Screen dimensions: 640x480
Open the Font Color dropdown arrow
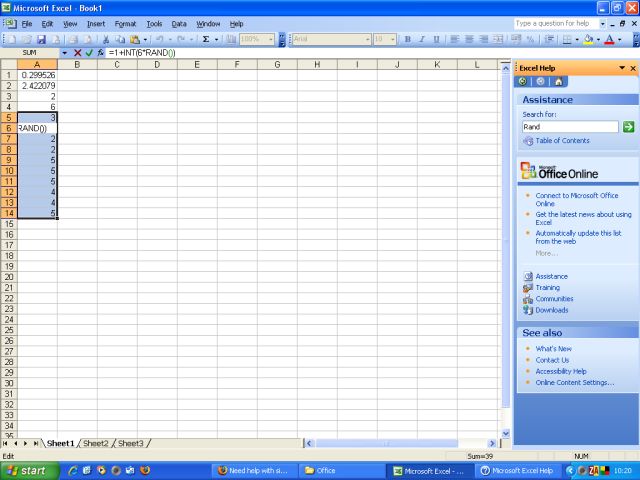click(x=620, y=40)
